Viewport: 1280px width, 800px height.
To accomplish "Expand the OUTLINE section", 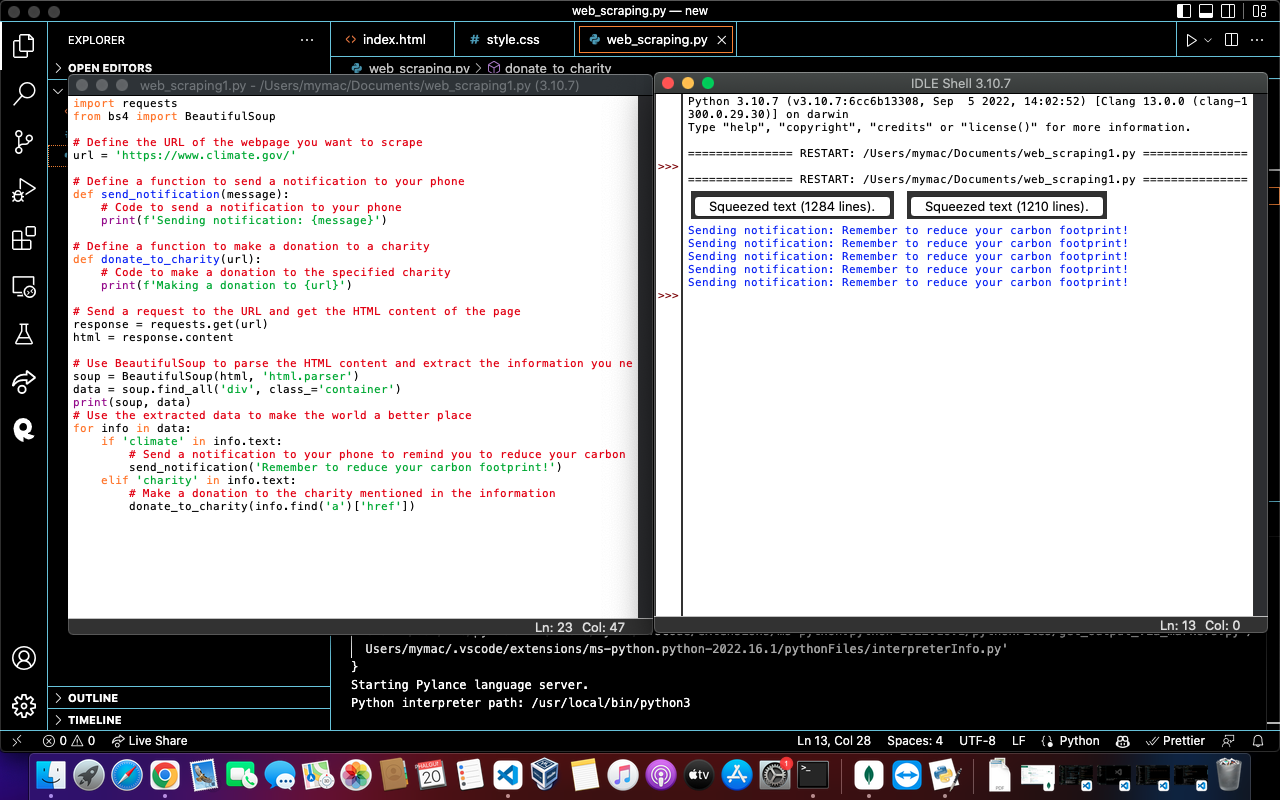I will [x=189, y=698].
